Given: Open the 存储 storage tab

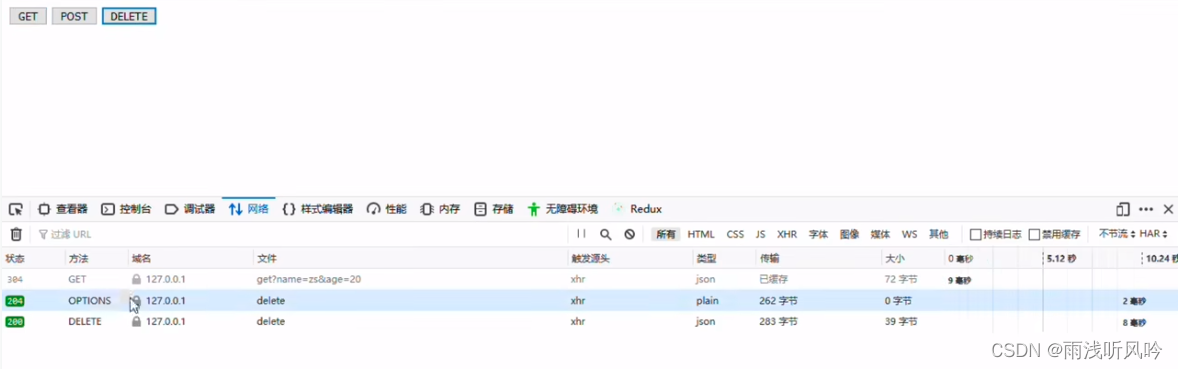Looking at the screenshot, I should [x=494, y=209].
